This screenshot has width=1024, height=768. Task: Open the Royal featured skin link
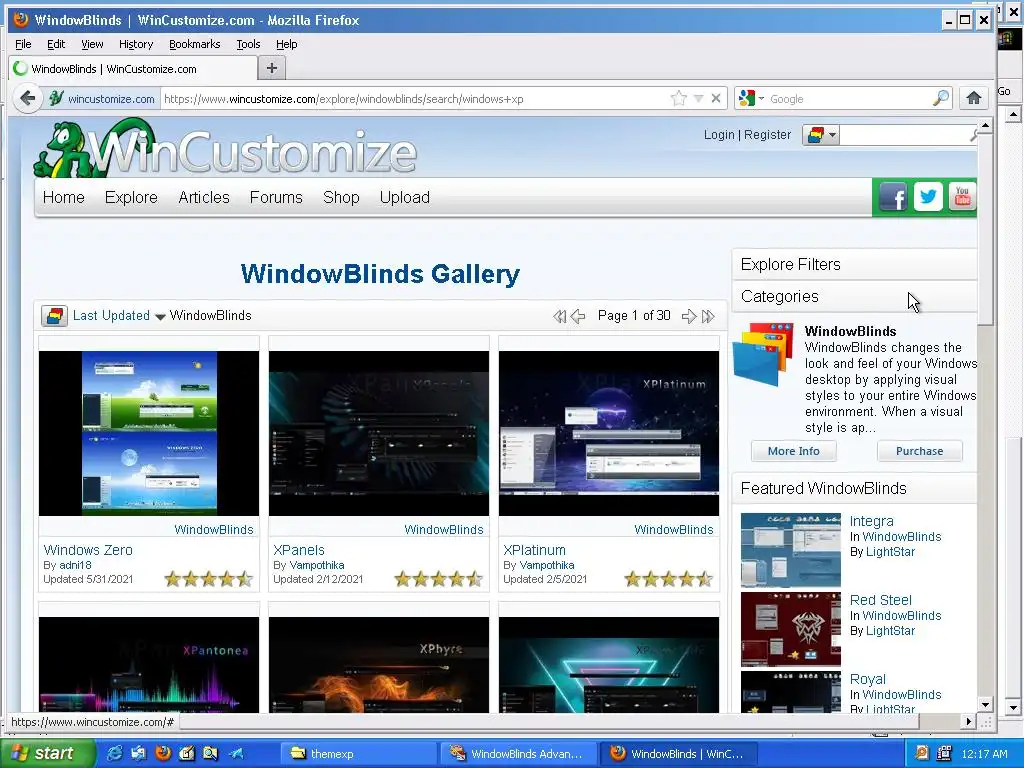867,679
